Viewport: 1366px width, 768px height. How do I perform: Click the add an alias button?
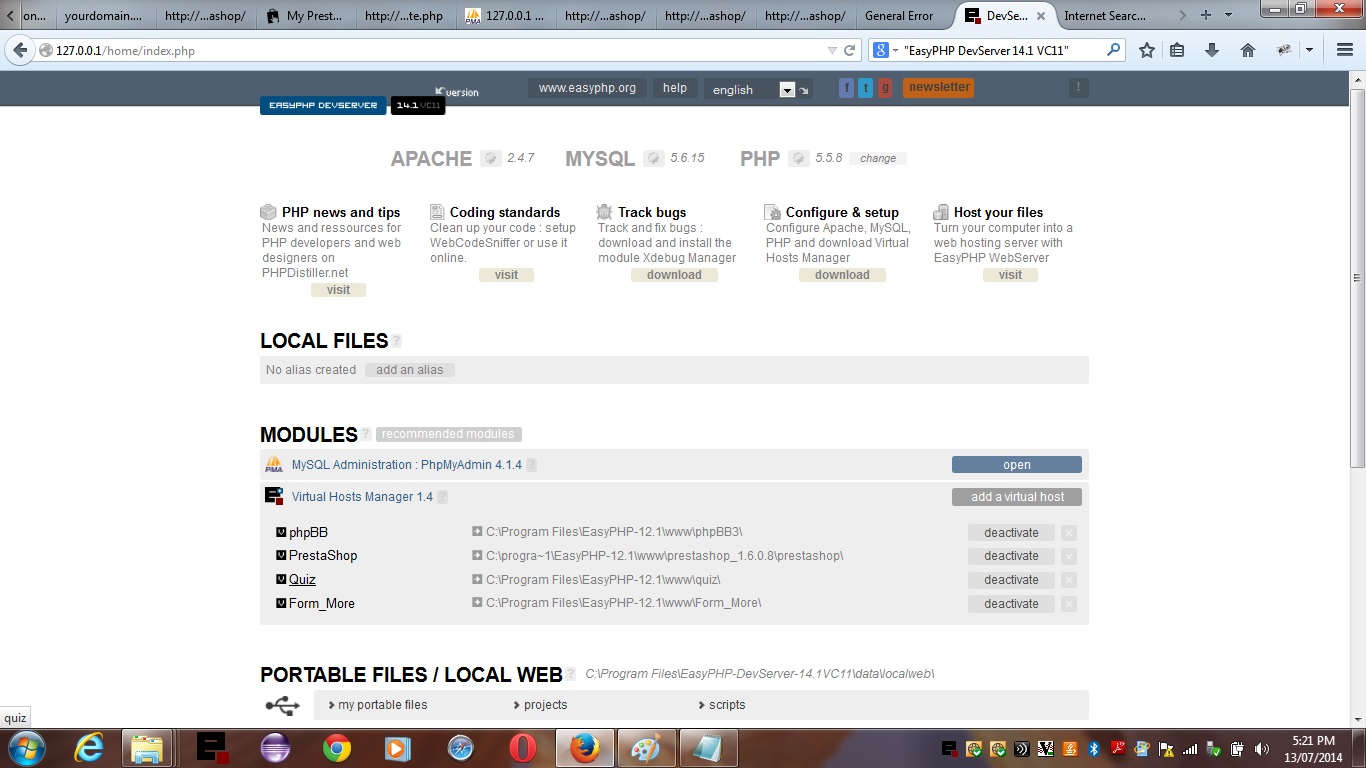(x=410, y=370)
